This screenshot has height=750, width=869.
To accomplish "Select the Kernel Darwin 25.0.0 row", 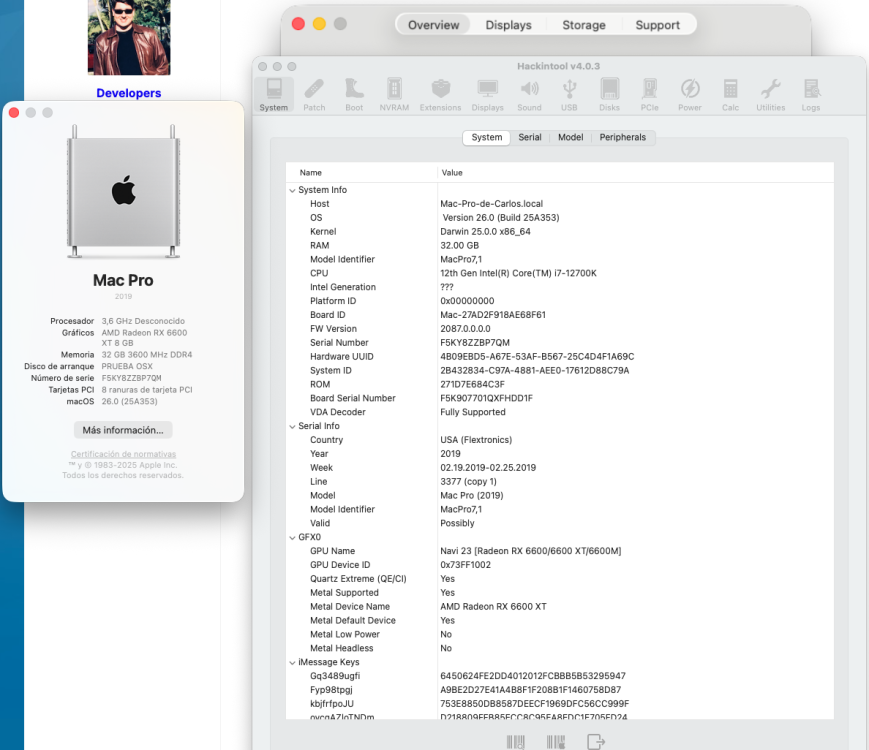I will (560, 232).
